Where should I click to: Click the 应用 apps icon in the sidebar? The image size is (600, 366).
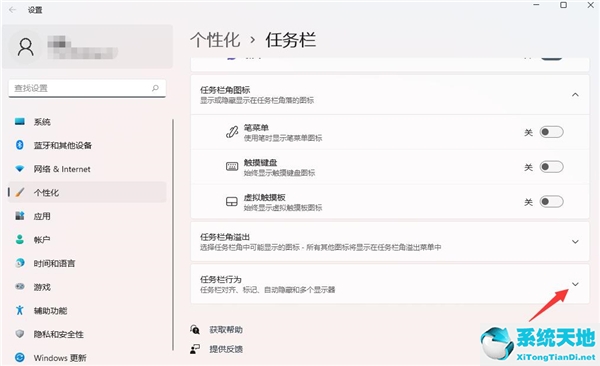[x=20, y=216]
